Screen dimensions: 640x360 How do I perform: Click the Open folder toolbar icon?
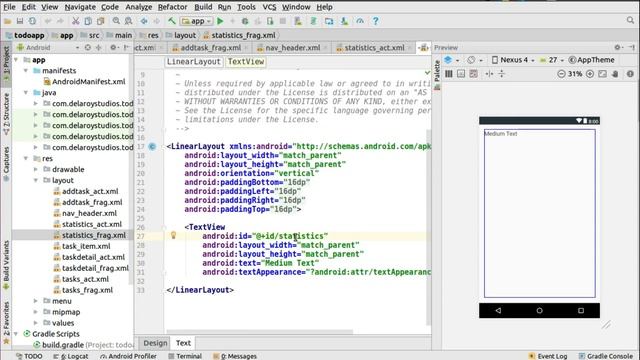pos(7,21)
